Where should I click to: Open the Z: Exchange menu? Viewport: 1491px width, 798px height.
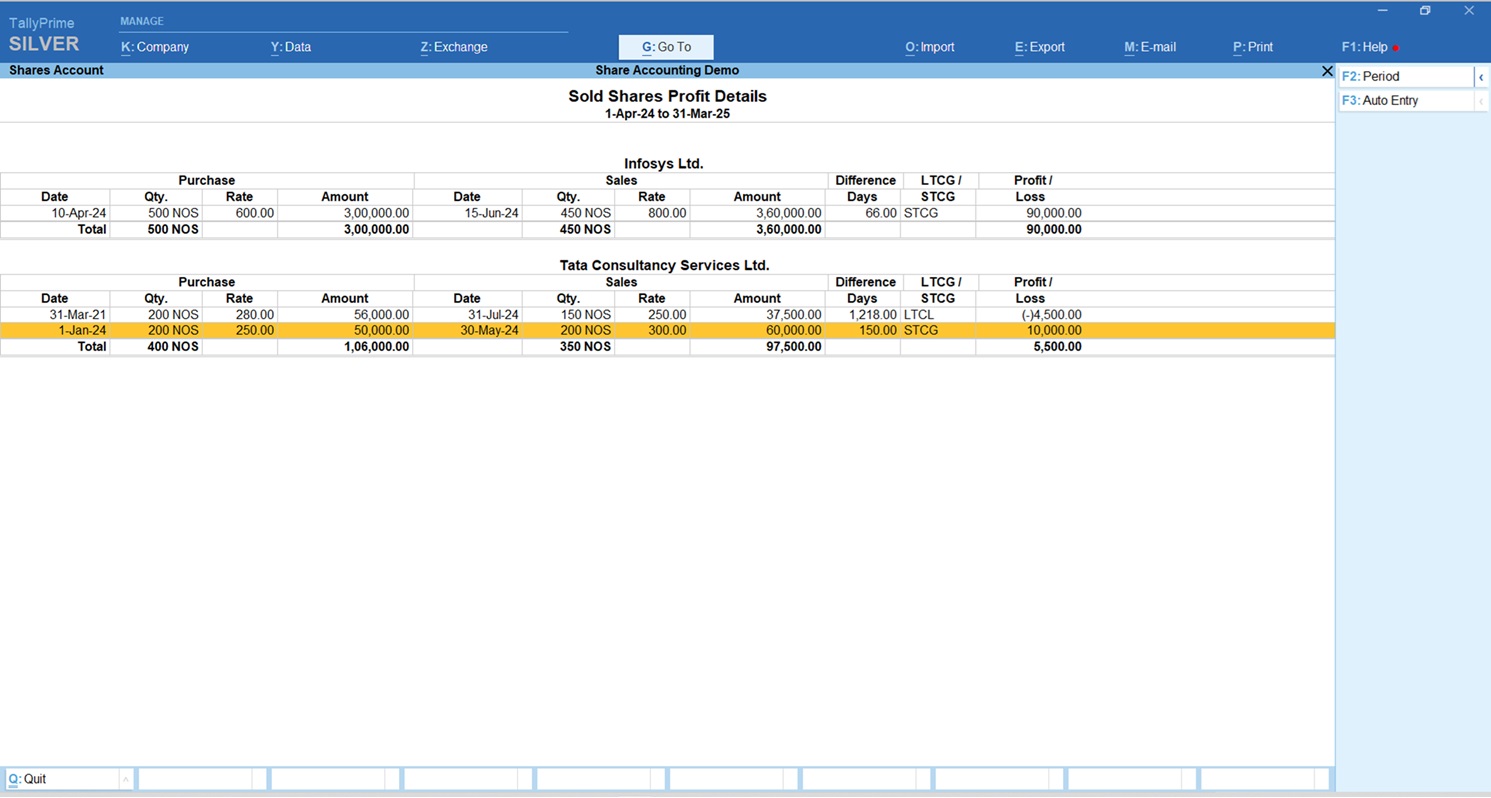click(454, 47)
